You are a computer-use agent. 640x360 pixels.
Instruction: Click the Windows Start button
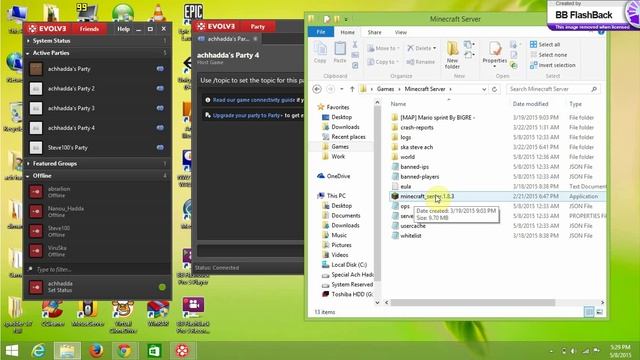pyautogui.click(x=12, y=351)
